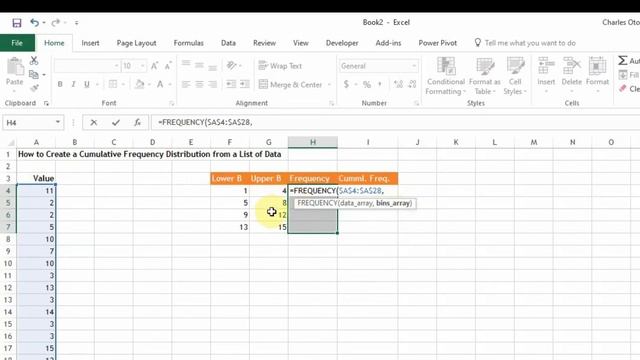Open Format as Table gallery

coord(484,76)
